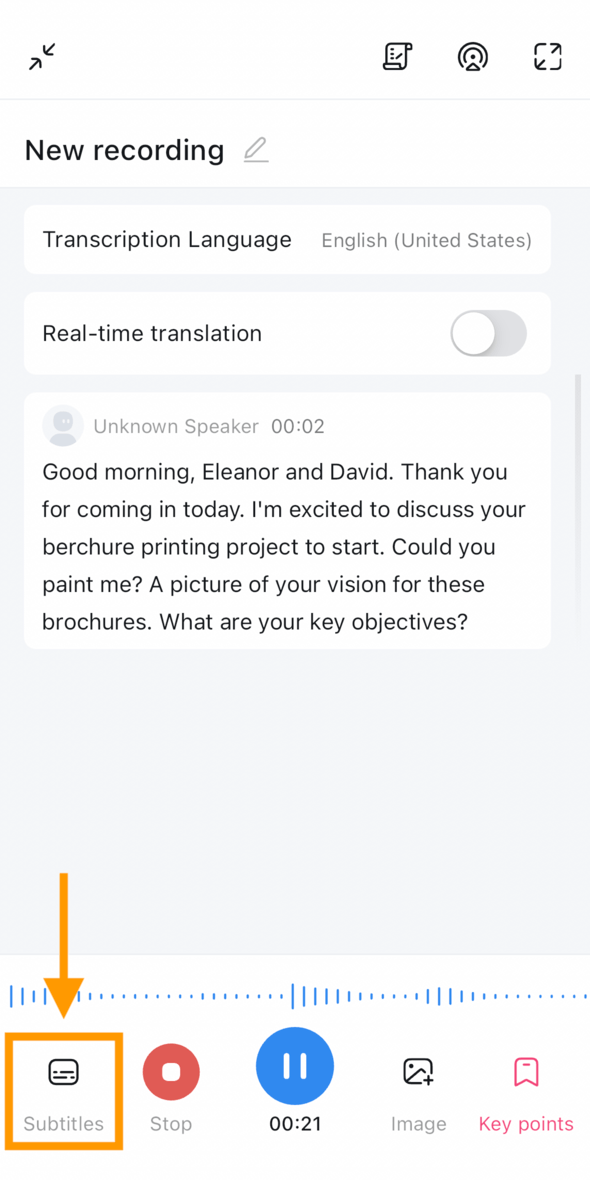The image size is (590, 1180).
Task: Tap the broadcast cast icon in header
Action: (x=473, y=57)
